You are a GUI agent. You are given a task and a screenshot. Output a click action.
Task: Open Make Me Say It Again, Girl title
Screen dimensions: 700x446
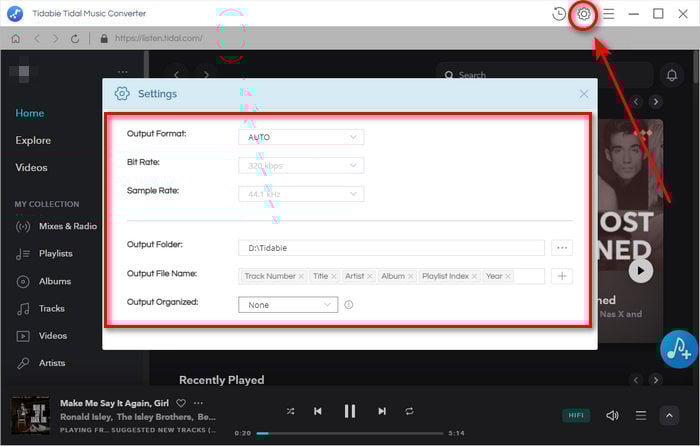tap(114, 403)
